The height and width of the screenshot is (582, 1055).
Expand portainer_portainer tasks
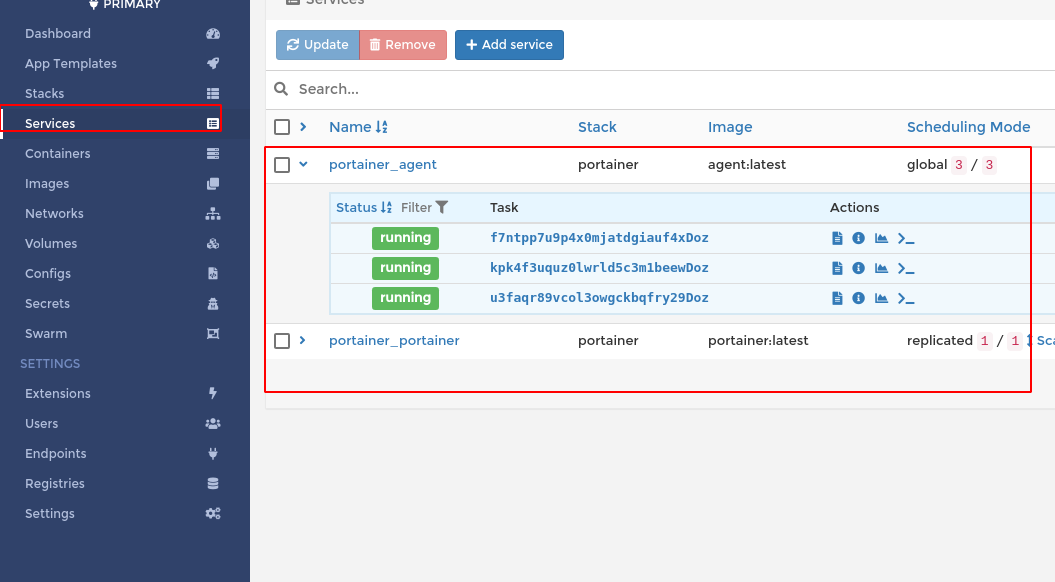(x=303, y=340)
